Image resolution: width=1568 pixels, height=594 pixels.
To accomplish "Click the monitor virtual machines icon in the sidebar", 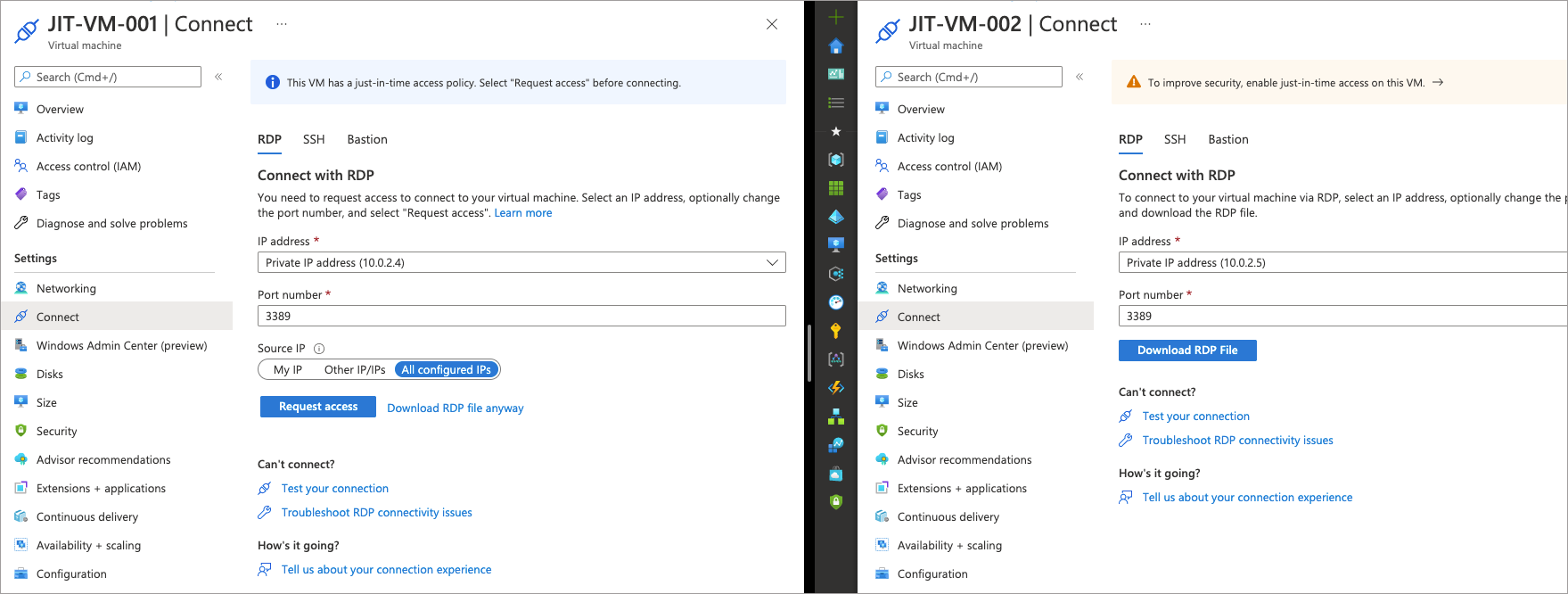I will pos(835,244).
